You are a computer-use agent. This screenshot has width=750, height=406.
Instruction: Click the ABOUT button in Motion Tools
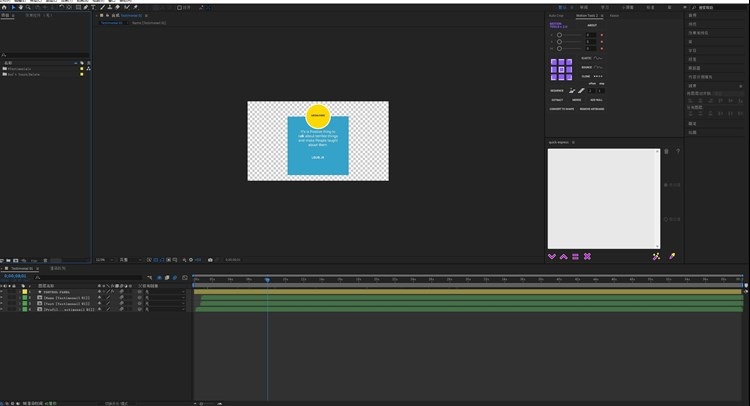(592, 25)
